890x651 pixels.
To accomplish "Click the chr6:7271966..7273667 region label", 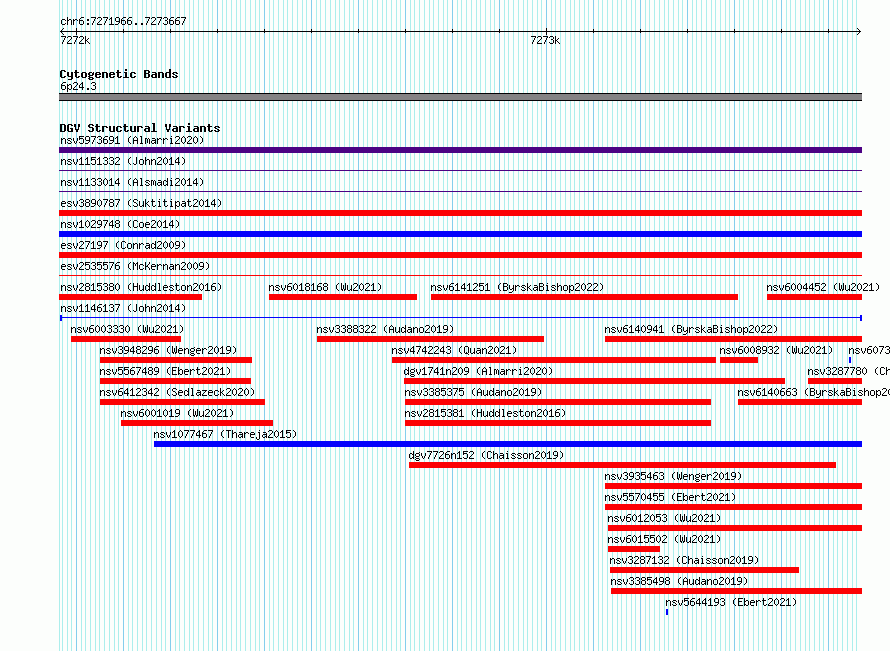I will 123,21.
